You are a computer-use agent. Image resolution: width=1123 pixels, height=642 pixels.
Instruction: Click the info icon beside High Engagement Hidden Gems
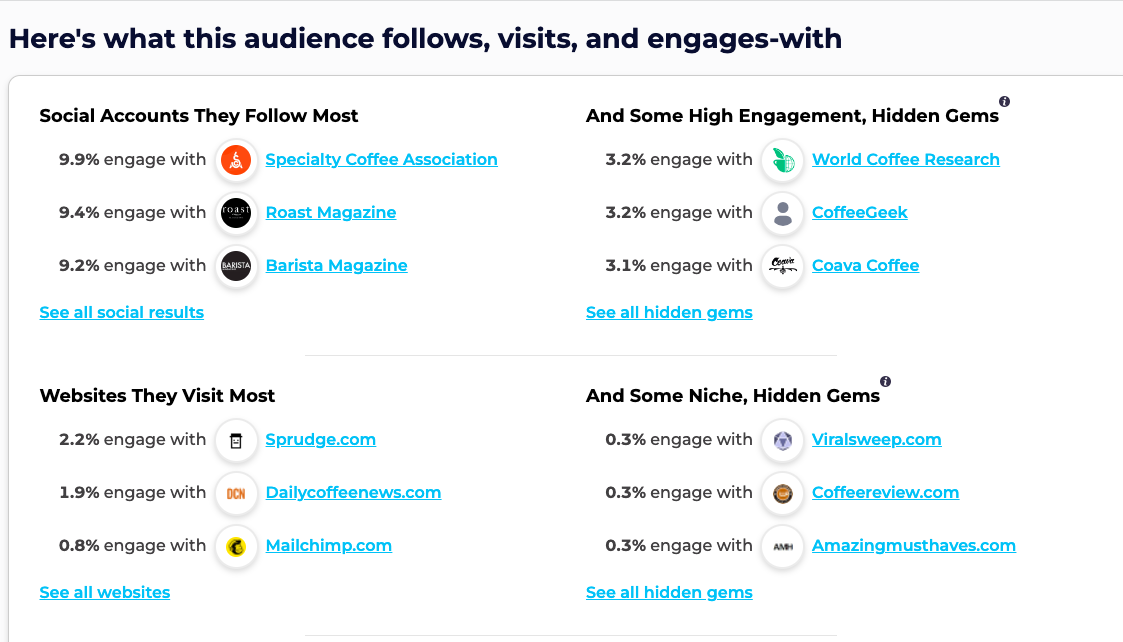point(1004,102)
